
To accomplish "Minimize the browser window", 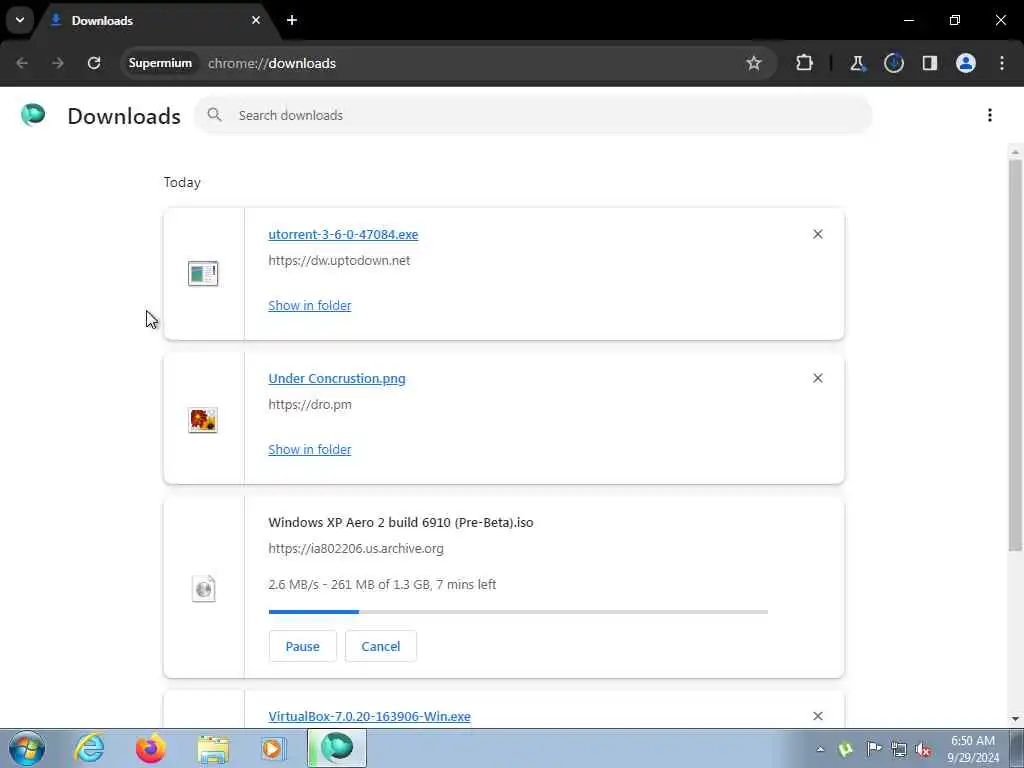I will 909,20.
